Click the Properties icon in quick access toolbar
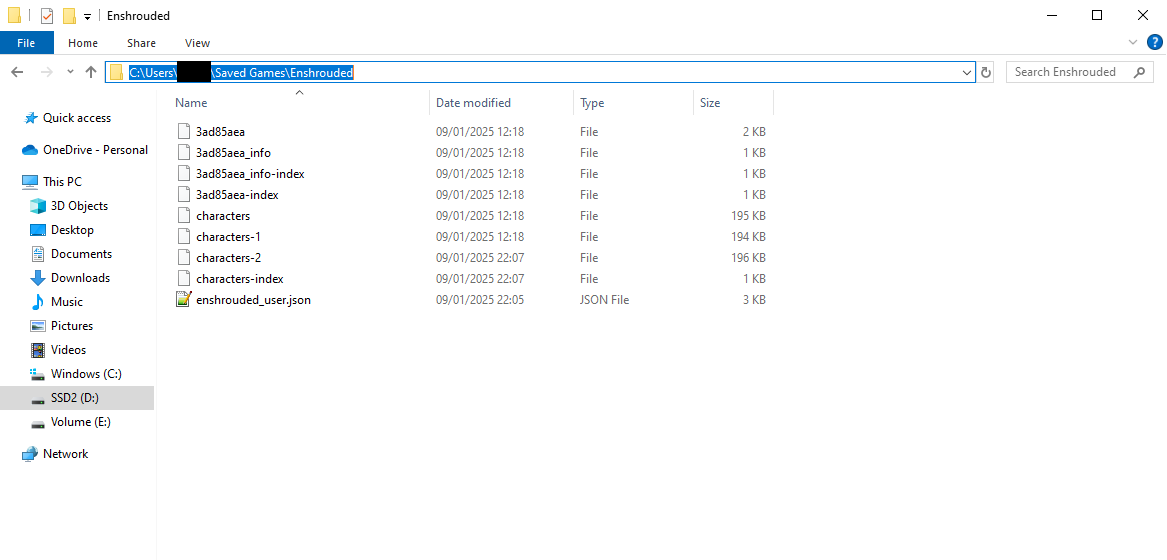Image resolution: width=1167 pixels, height=560 pixels. [x=47, y=16]
